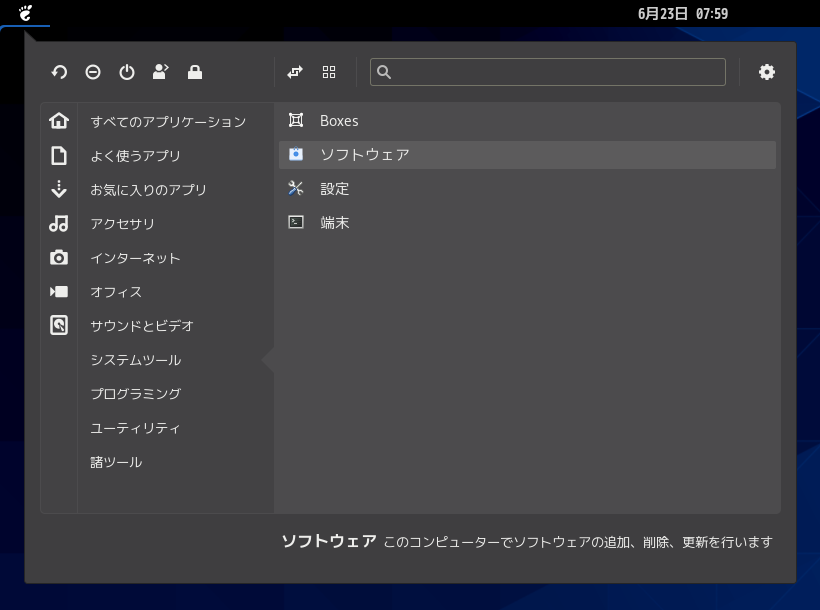Click the power off icon
This screenshot has width=820, height=610.
click(127, 72)
